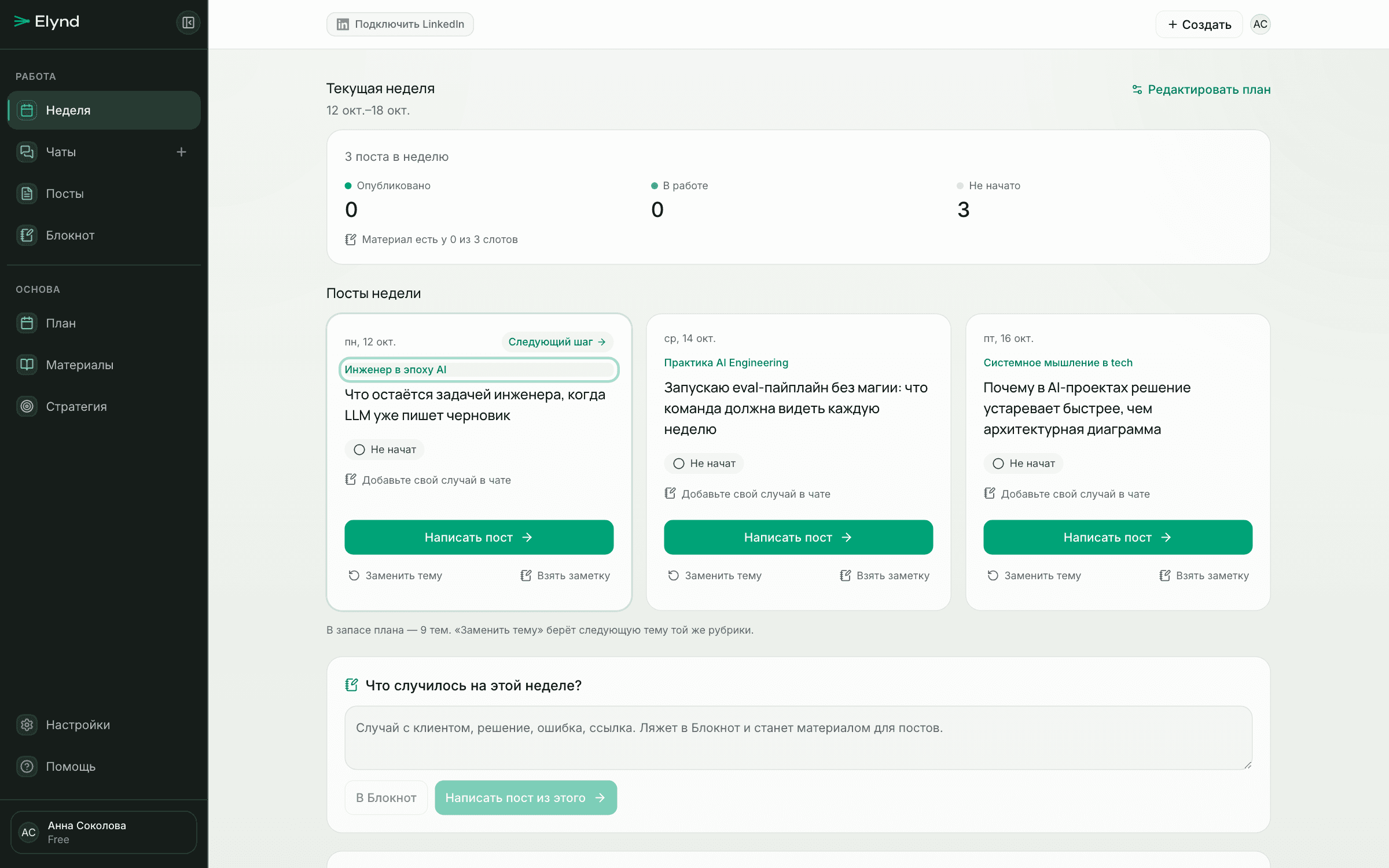Click Заменить тему on the Friday card
Screen dimensions: 1389x868
1034,576
